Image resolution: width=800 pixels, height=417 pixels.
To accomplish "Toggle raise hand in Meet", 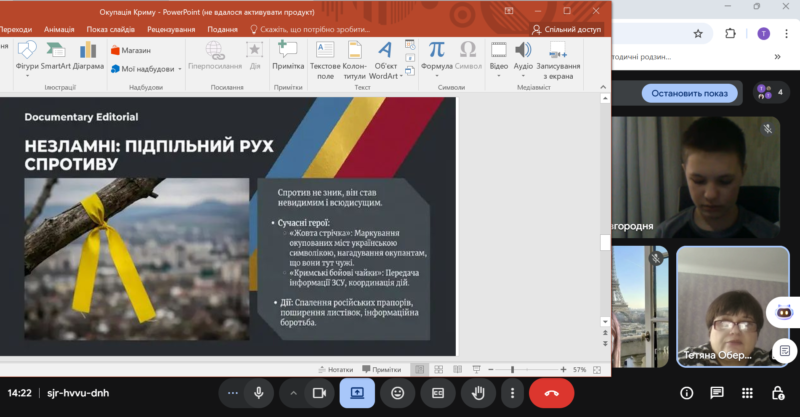I will click(x=478, y=393).
